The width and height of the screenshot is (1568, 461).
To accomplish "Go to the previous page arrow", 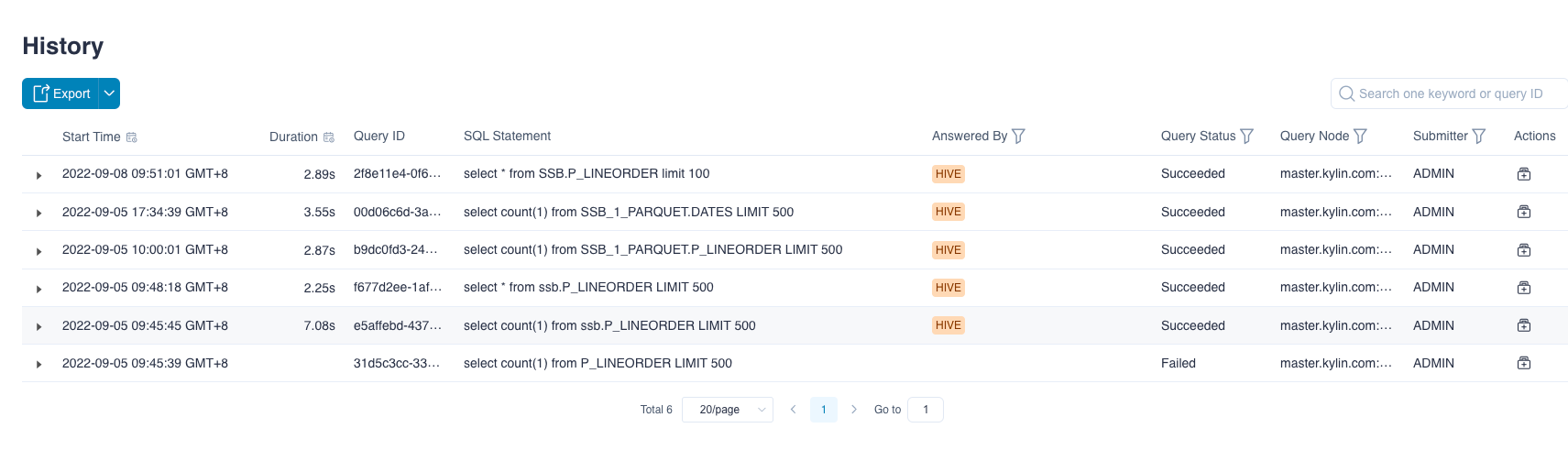I will (793, 410).
